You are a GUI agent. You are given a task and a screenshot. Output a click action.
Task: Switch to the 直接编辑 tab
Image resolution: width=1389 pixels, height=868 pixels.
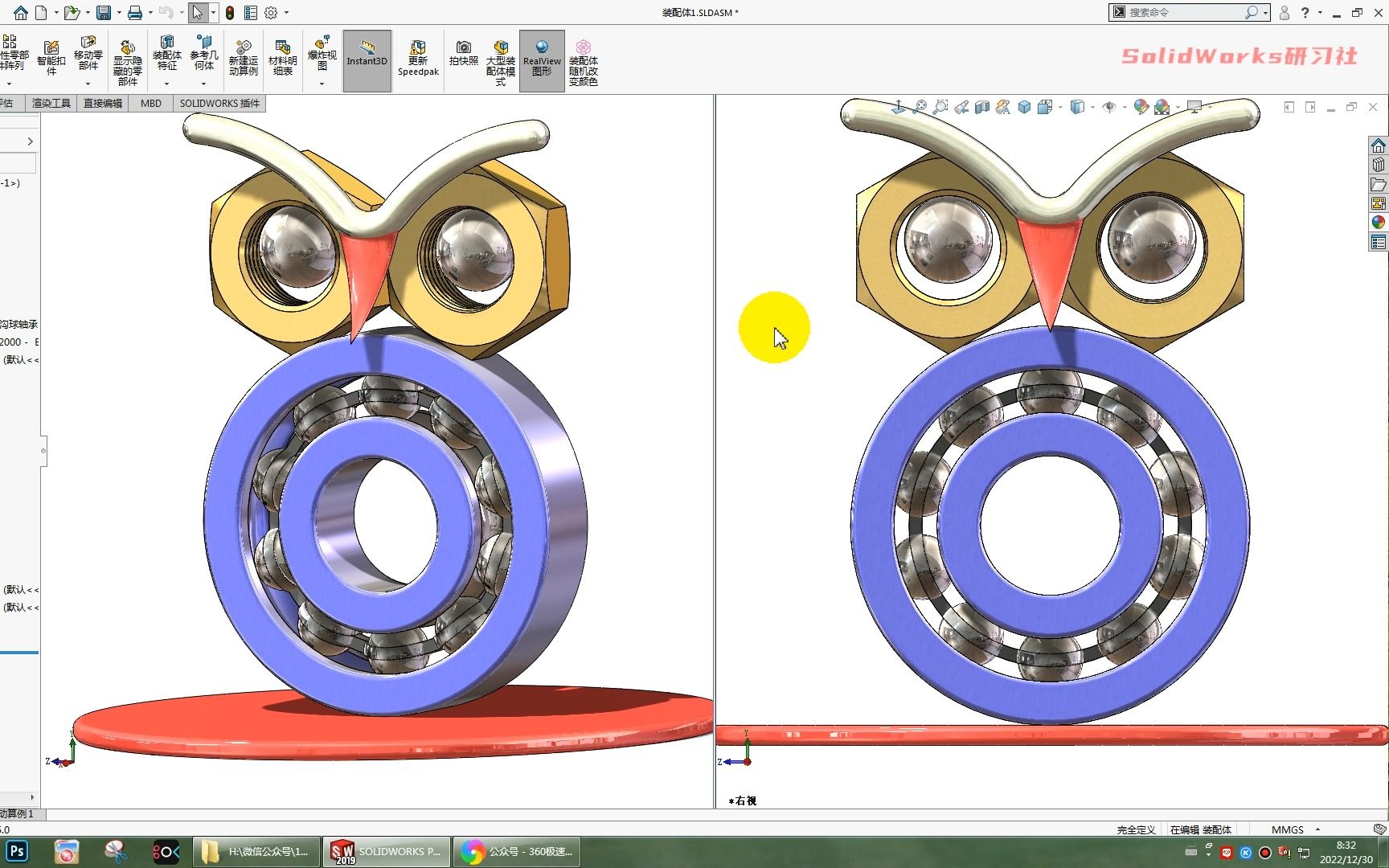(103, 103)
